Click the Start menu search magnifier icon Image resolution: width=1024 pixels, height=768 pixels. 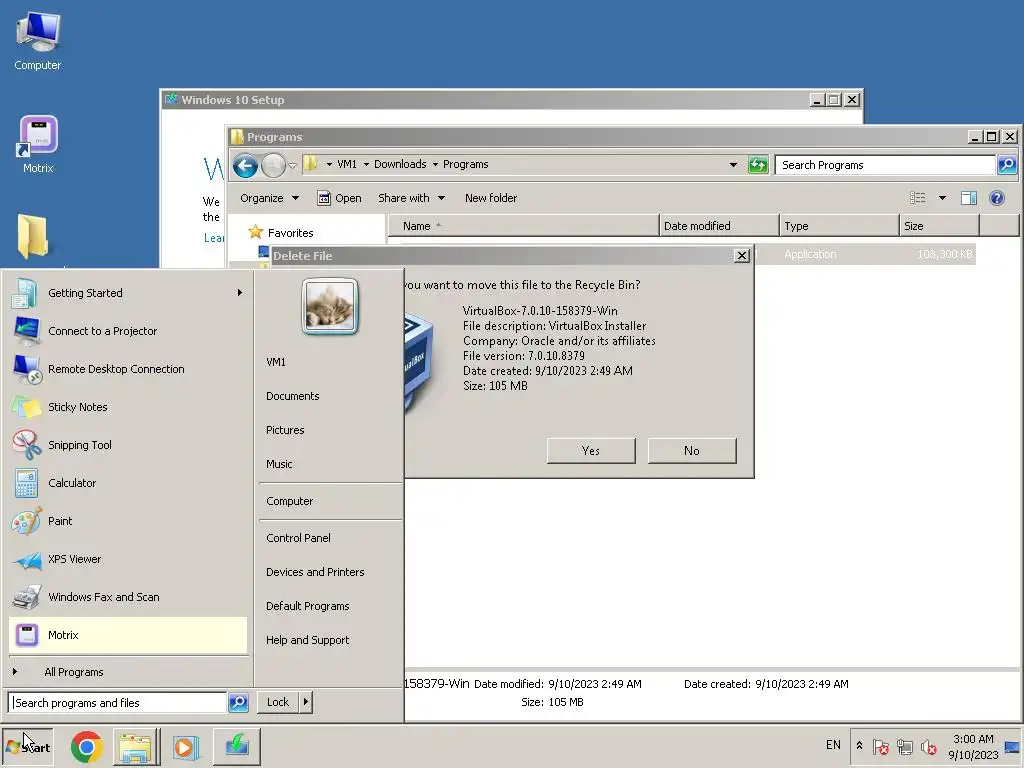(x=238, y=703)
